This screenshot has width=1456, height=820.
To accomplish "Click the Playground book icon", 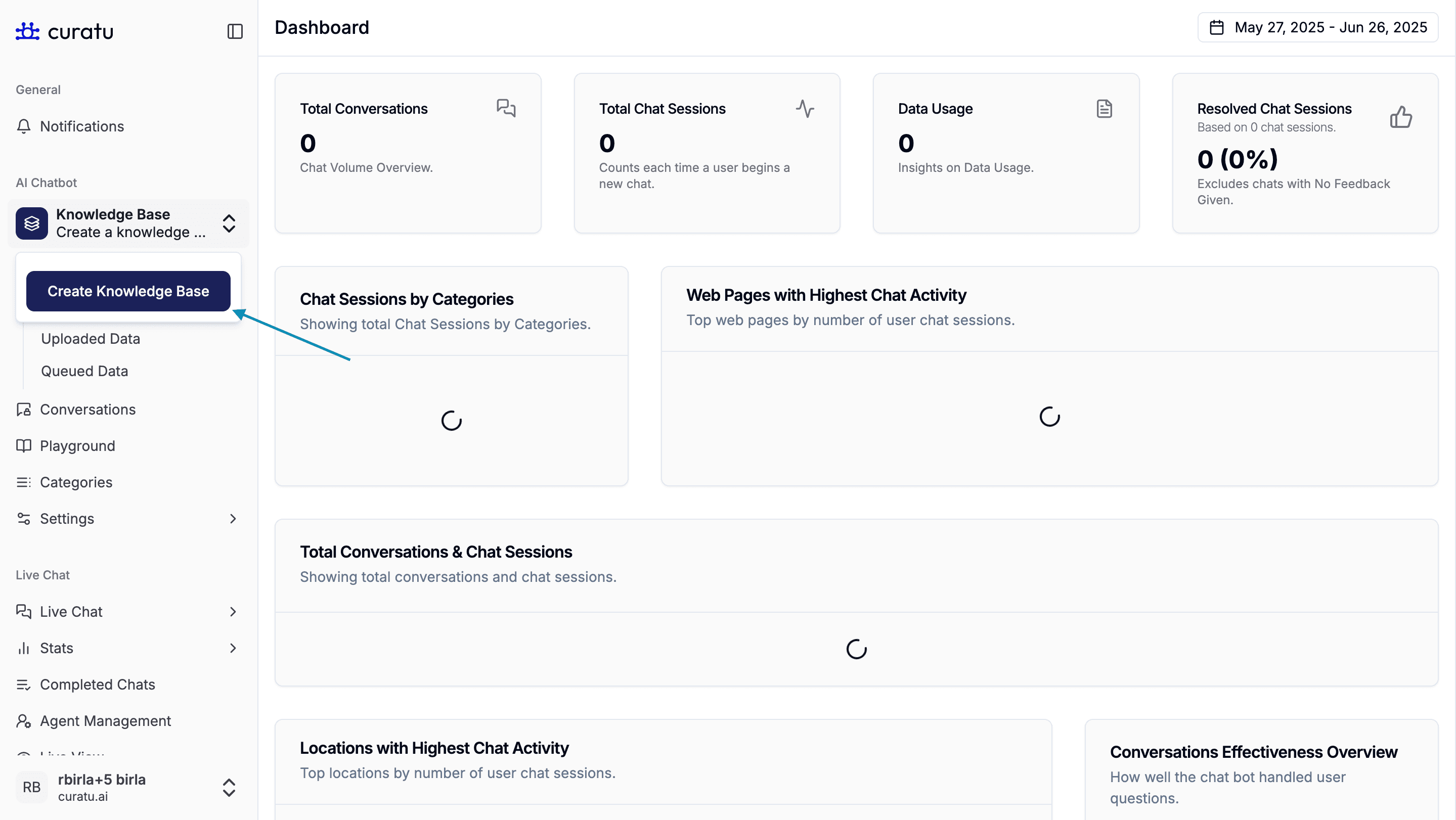I will tap(24, 445).
